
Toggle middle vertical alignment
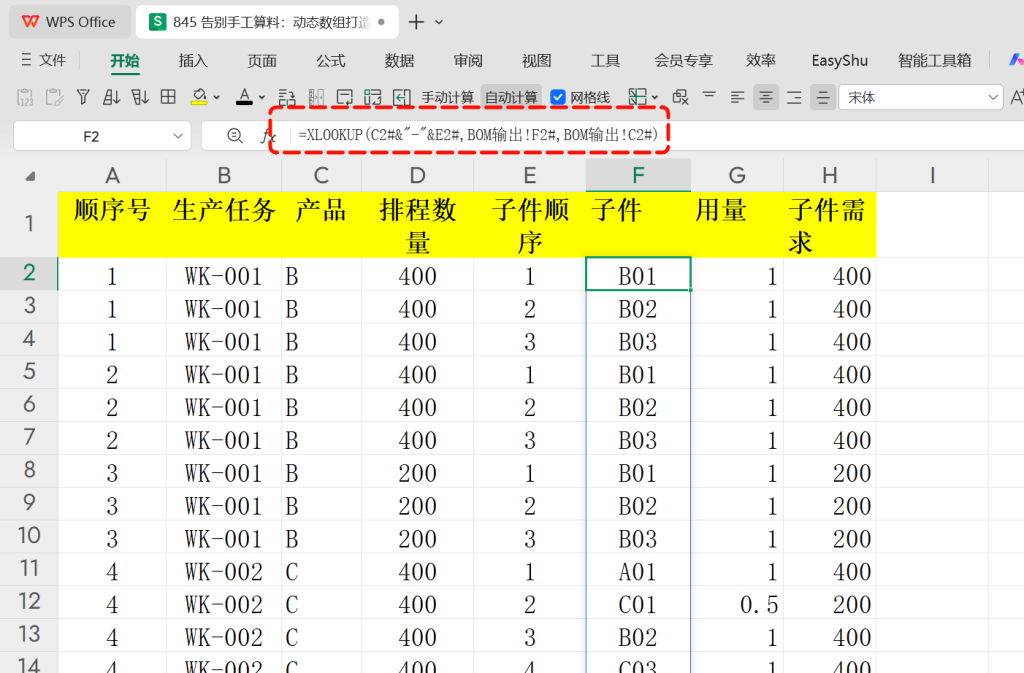pyautogui.click(x=823, y=98)
